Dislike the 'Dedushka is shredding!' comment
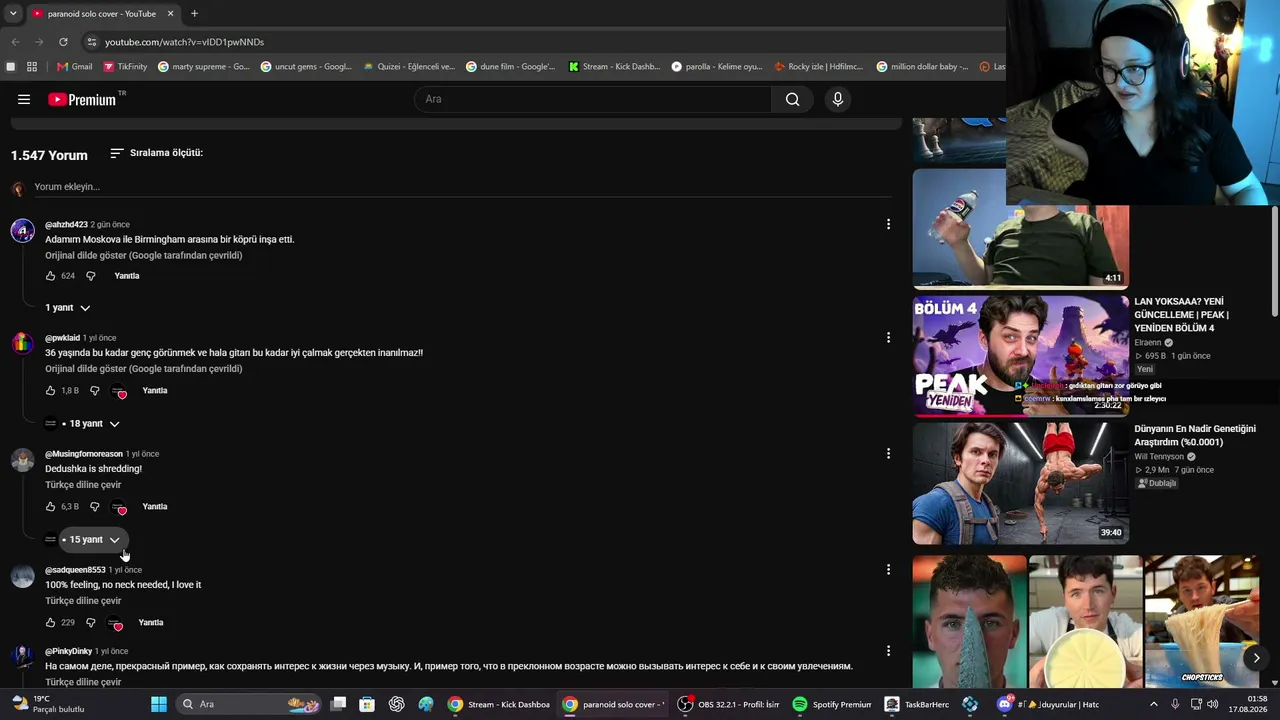Image resolution: width=1280 pixels, height=720 pixels. click(95, 507)
